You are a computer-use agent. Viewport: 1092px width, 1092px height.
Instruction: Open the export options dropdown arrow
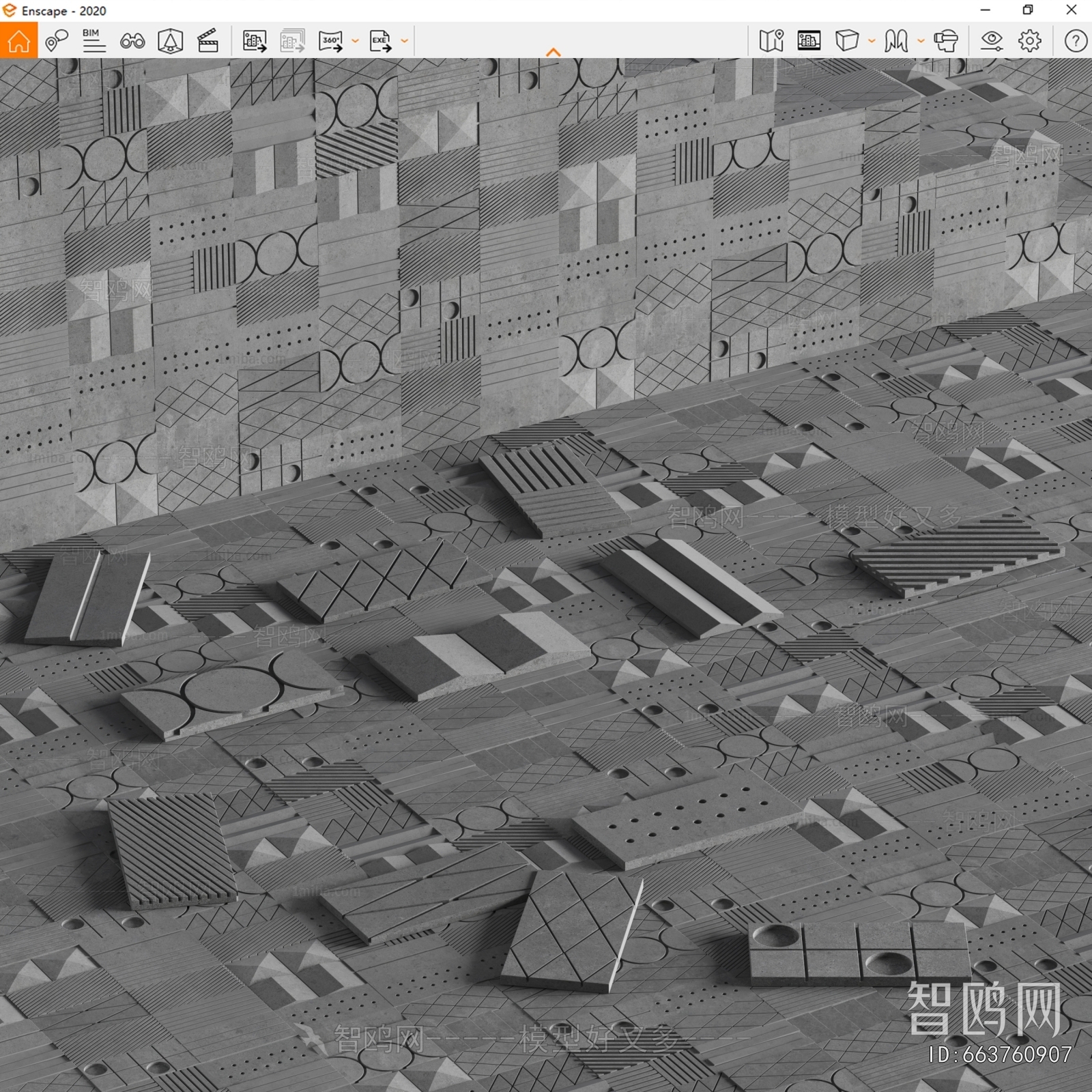[404, 41]
